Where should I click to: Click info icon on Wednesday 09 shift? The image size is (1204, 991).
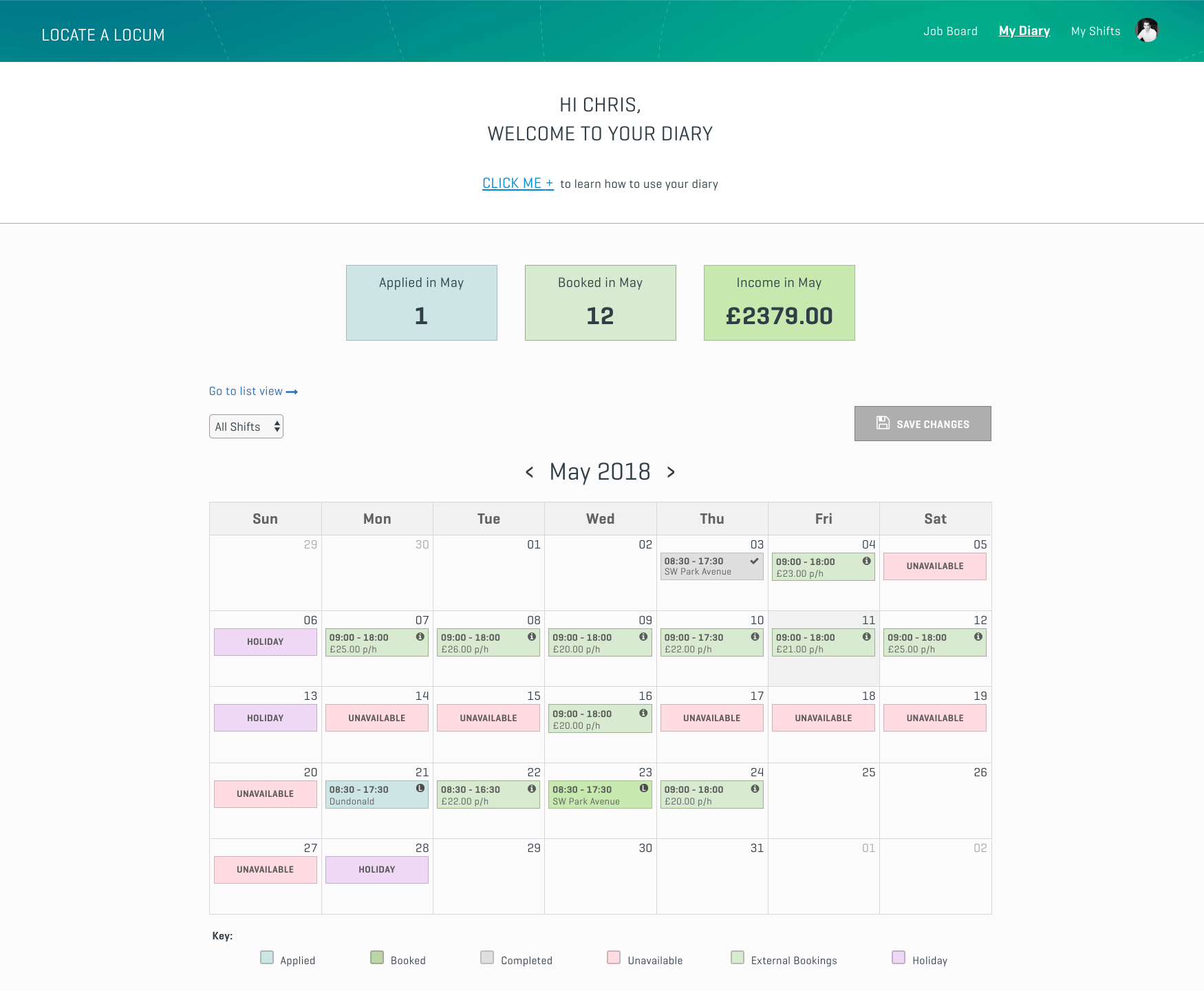click(643, 637)
